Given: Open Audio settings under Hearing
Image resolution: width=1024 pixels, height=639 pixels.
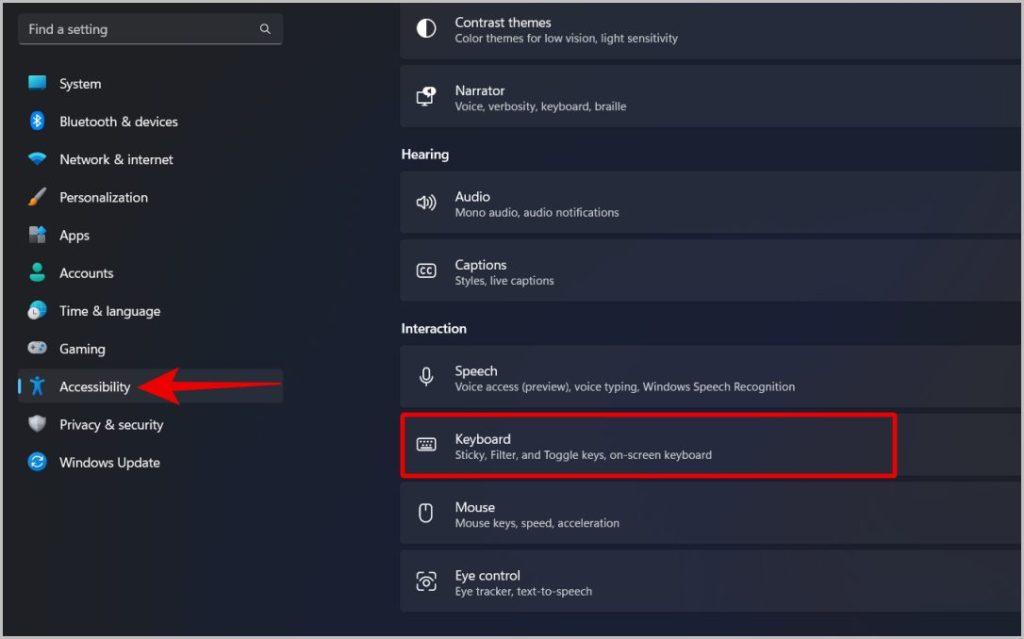Looking at the screenshot, I should (711, 203).
